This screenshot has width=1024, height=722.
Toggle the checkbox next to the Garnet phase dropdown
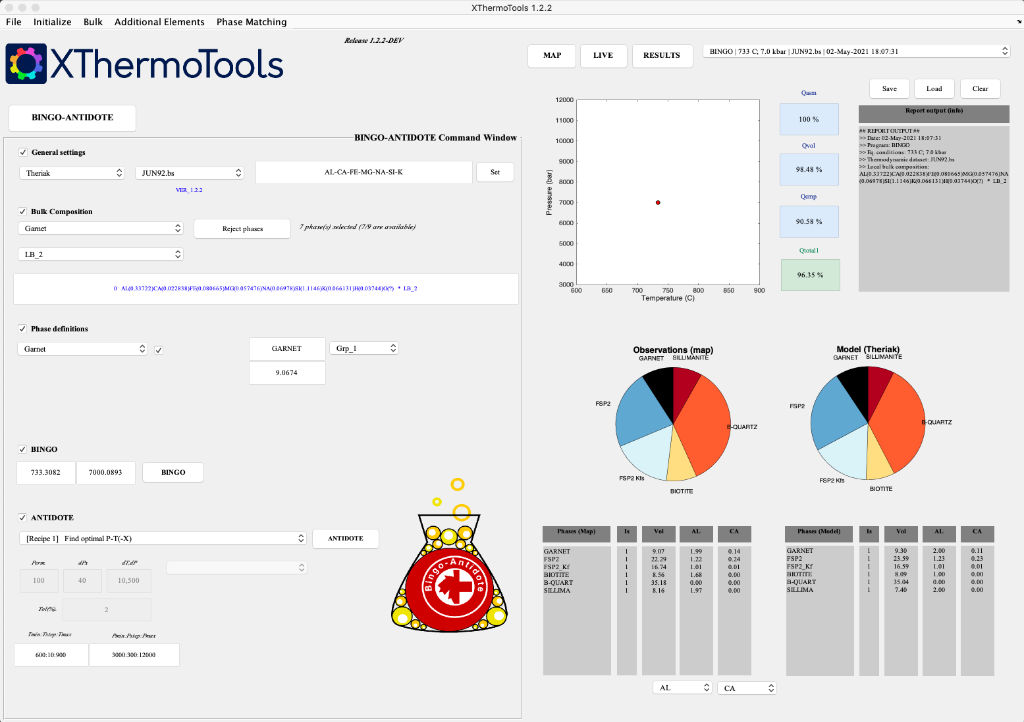point(159,350)
